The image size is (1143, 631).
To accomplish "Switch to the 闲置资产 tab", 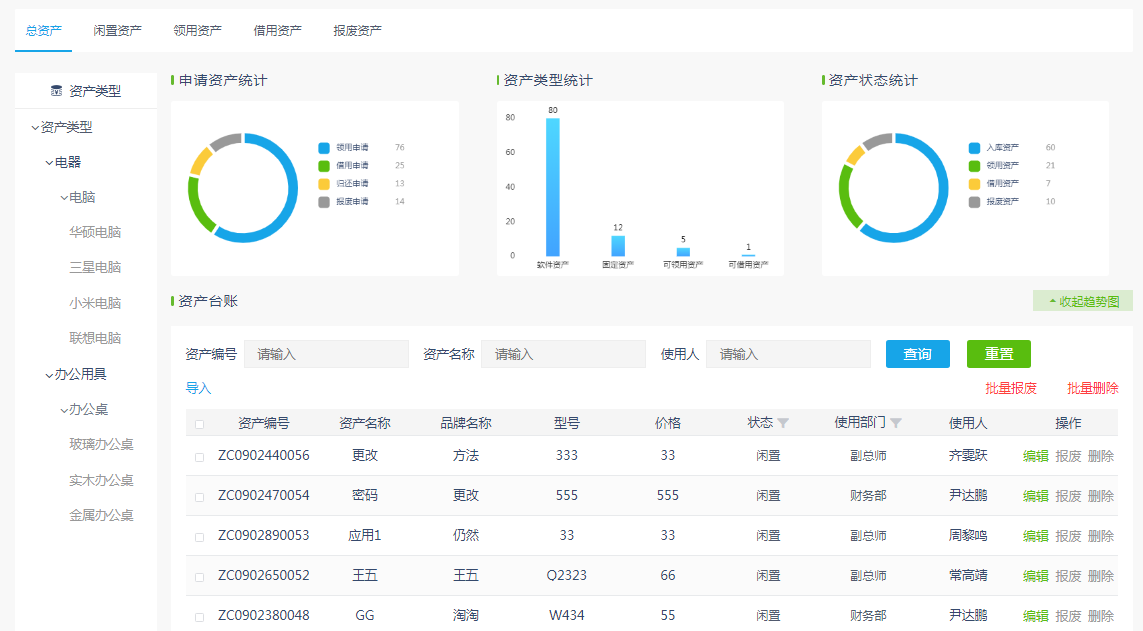I will click(116, 30).
